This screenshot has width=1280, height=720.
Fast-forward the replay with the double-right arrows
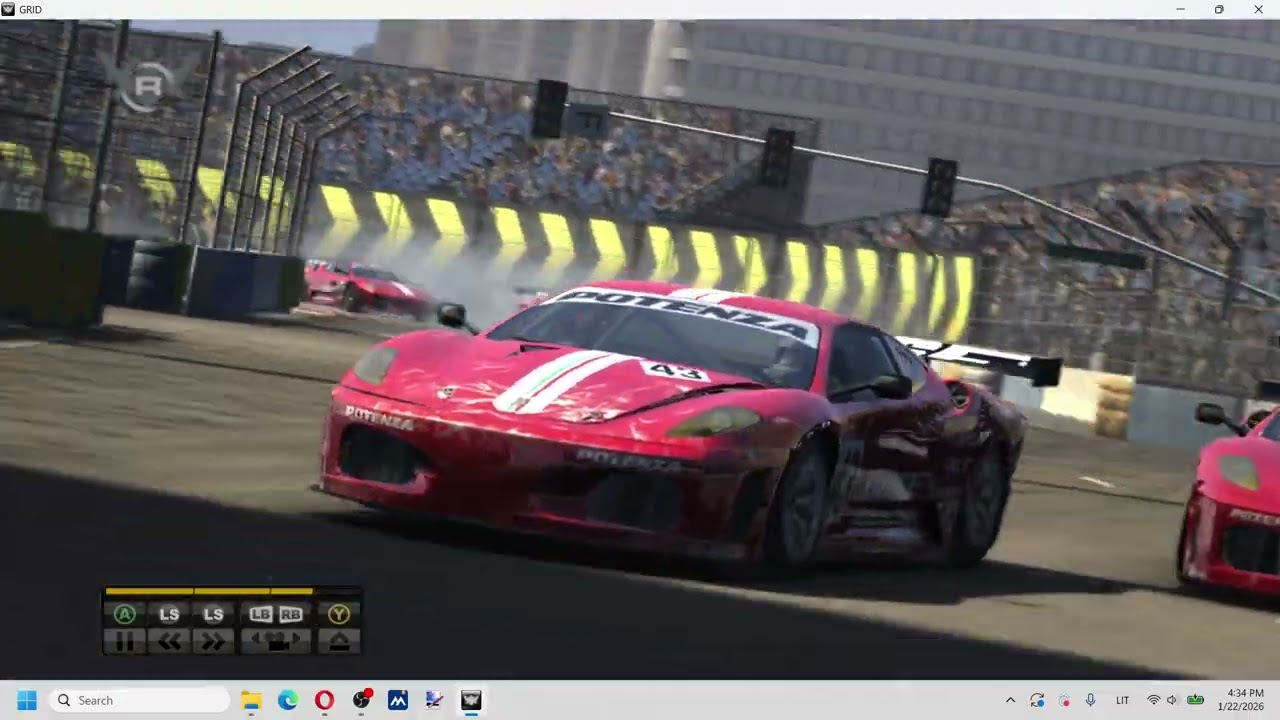pyautogui.click(x=213, y=643)
